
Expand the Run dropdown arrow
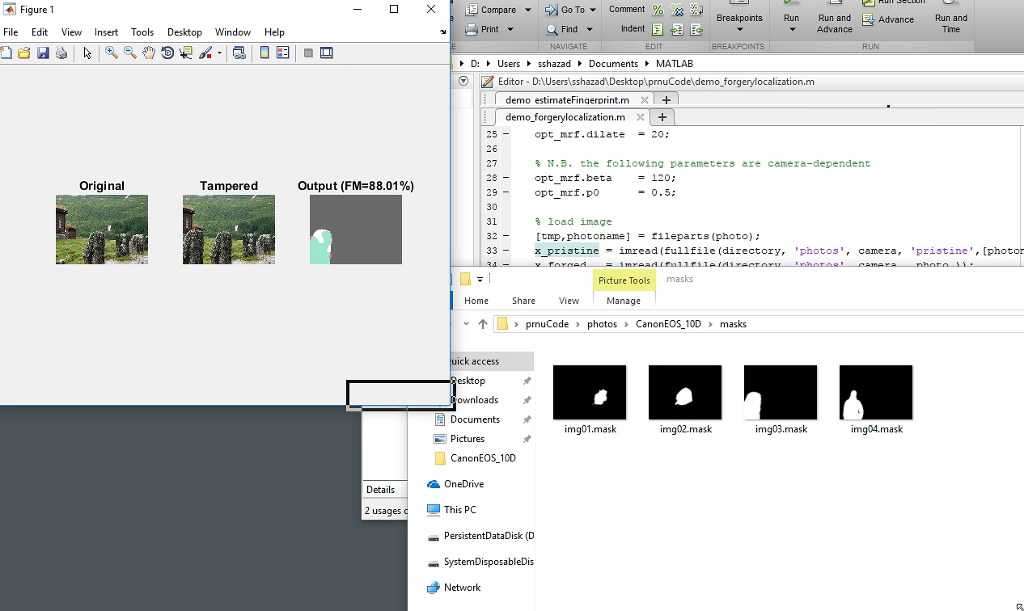click(790, 28)
